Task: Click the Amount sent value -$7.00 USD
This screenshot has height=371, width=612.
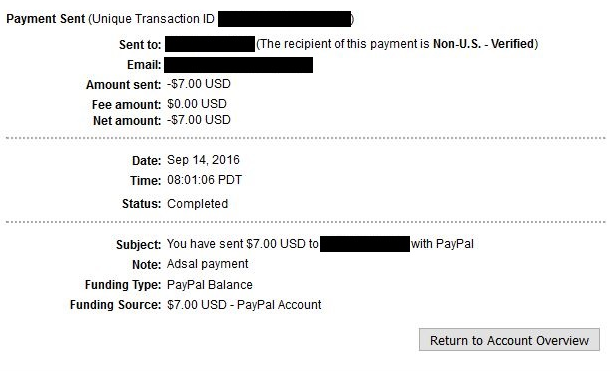Action: (199, 84)
